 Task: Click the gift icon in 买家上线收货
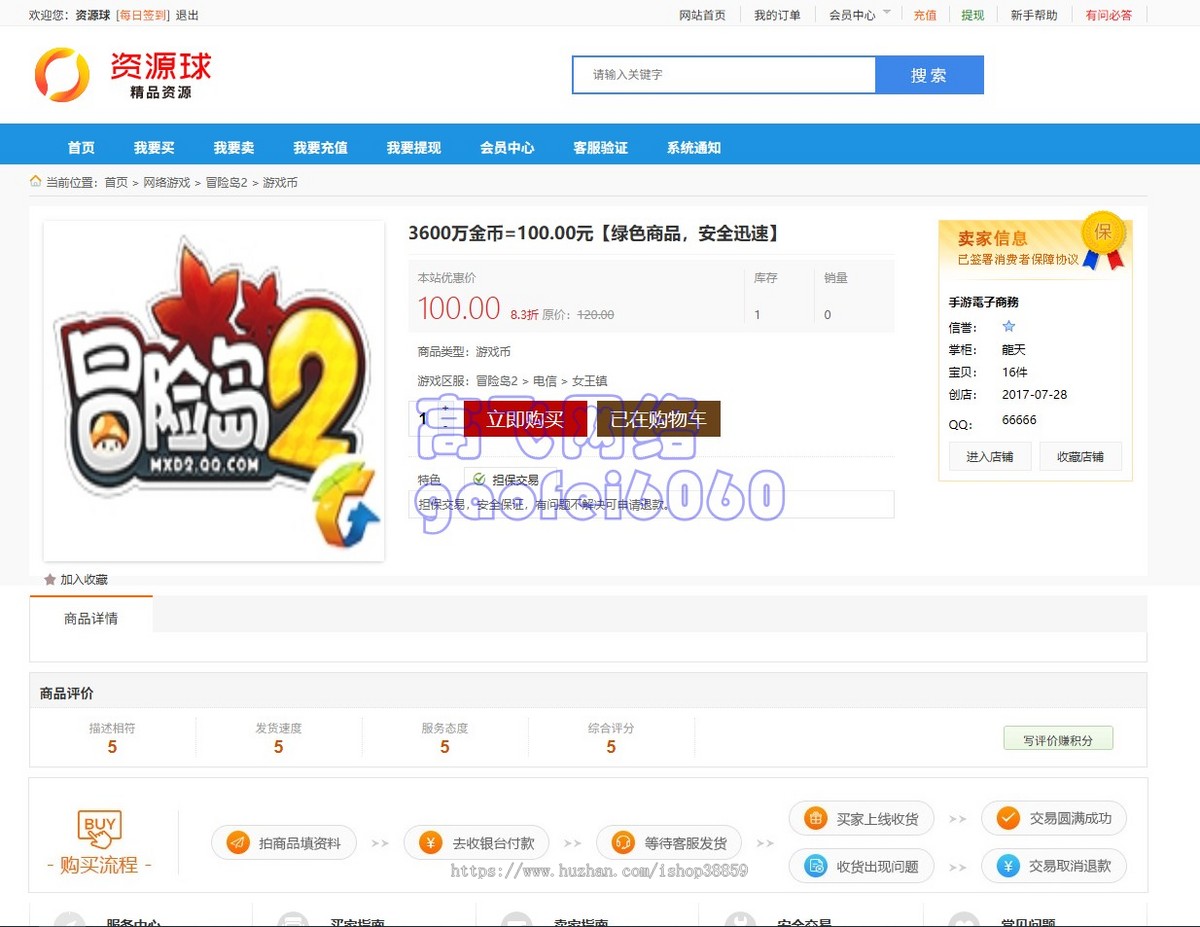pyautogui.click(x=816, y=818)
